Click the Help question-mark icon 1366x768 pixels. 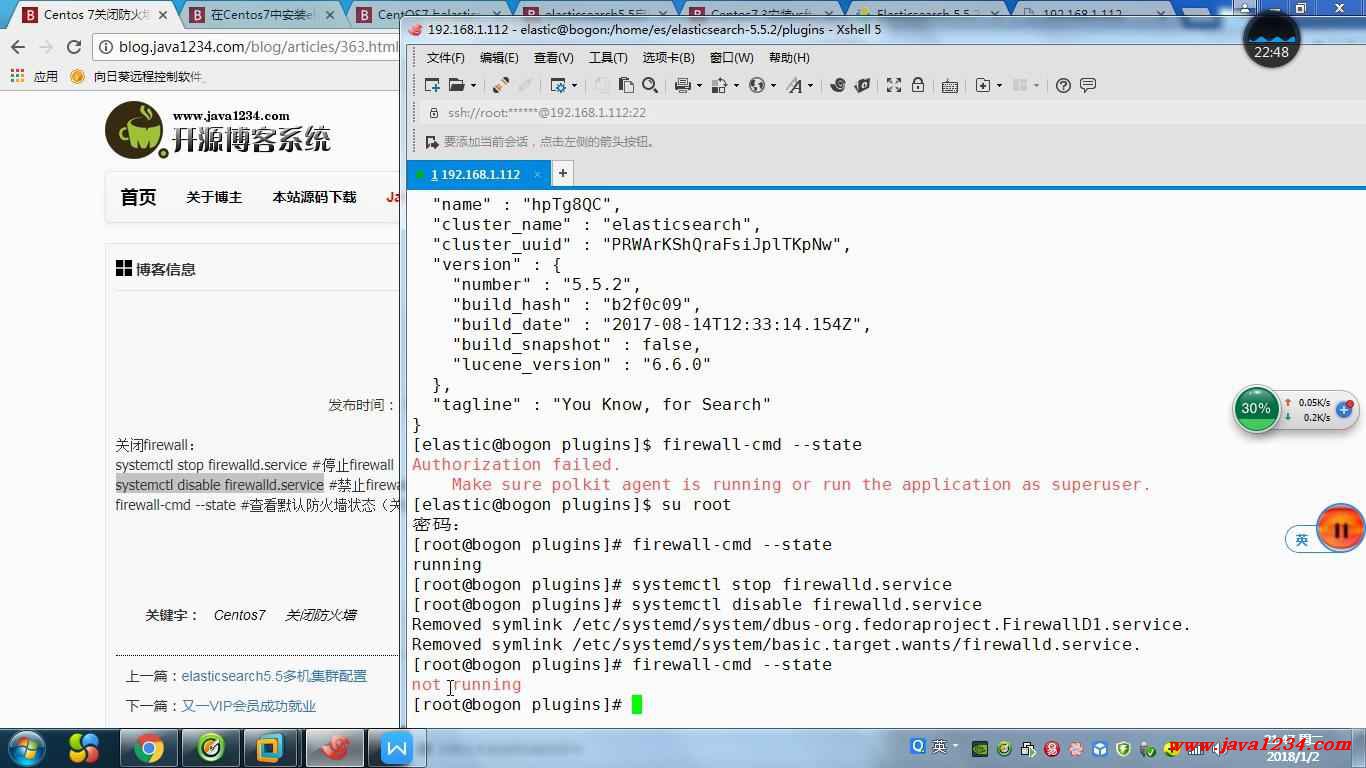point(1063,85)
